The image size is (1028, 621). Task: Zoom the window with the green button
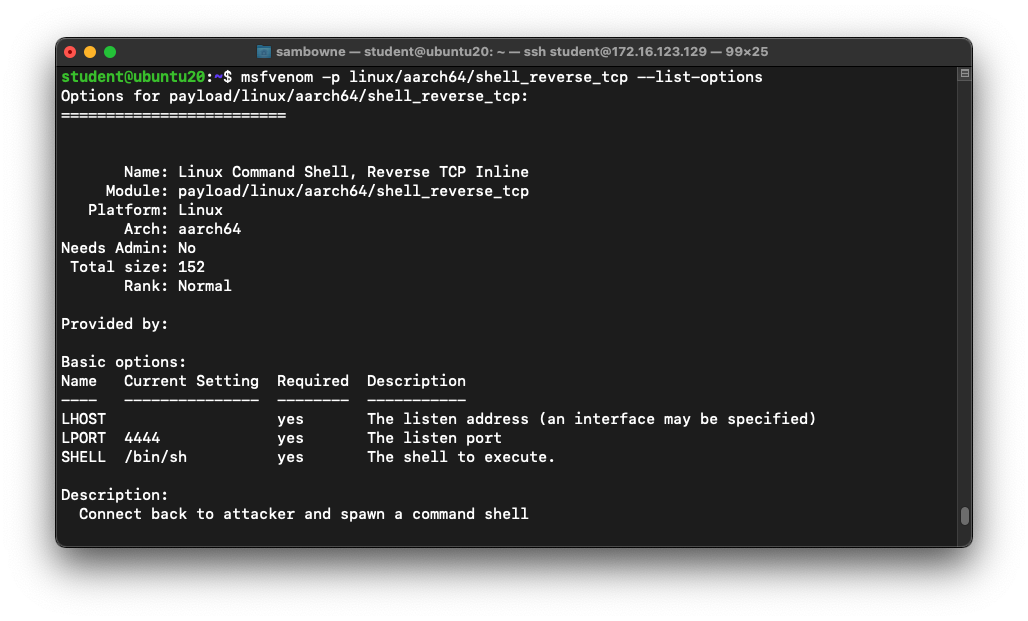[110, 52]
